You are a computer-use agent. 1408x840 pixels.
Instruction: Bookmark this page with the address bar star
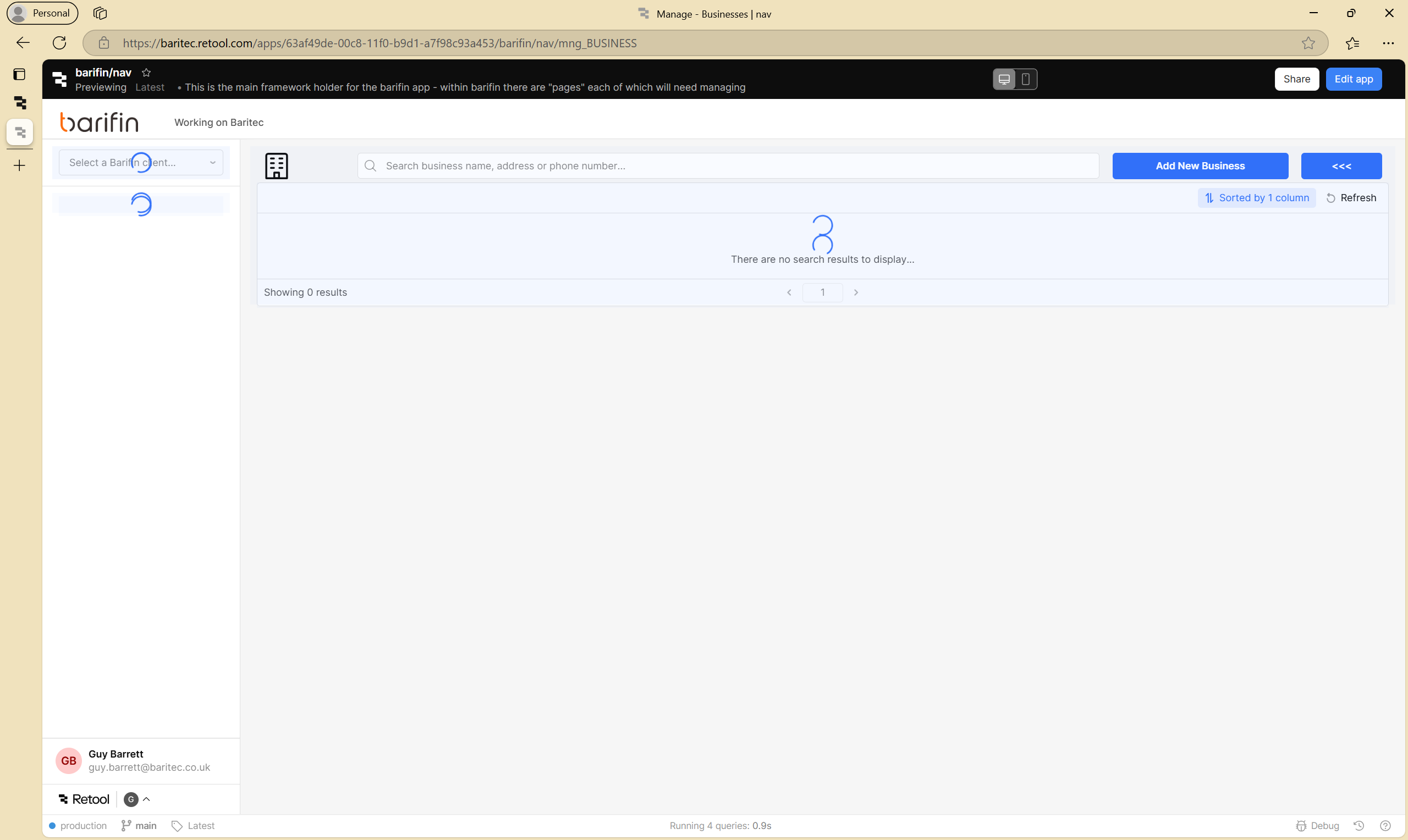1308,43
